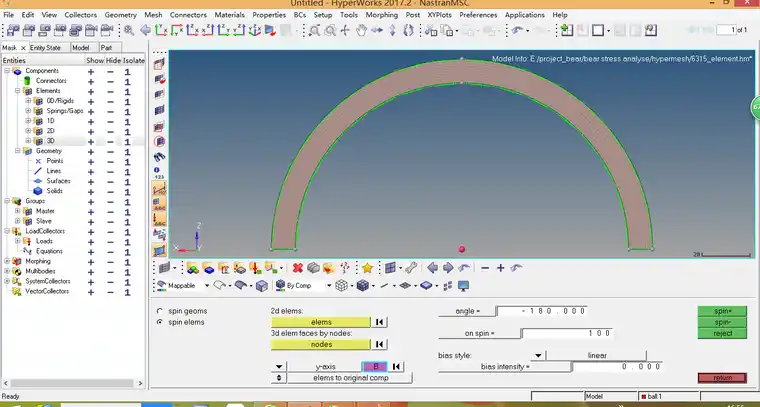The image size is (760, 407).
Task: Click the on spin density input field
Action: (x=567, y=333)
